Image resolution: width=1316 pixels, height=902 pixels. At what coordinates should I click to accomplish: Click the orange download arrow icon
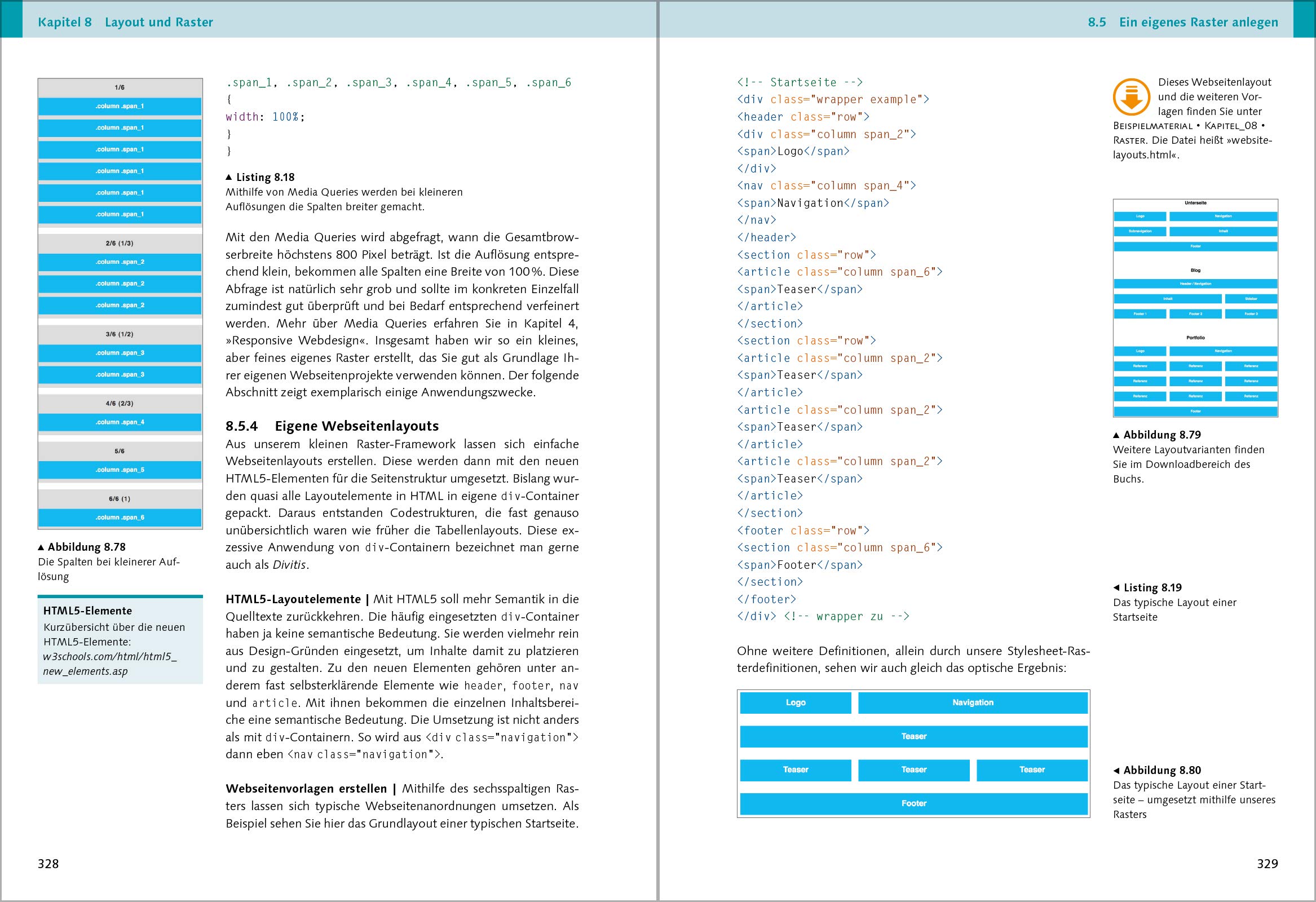pos(1131,98)
